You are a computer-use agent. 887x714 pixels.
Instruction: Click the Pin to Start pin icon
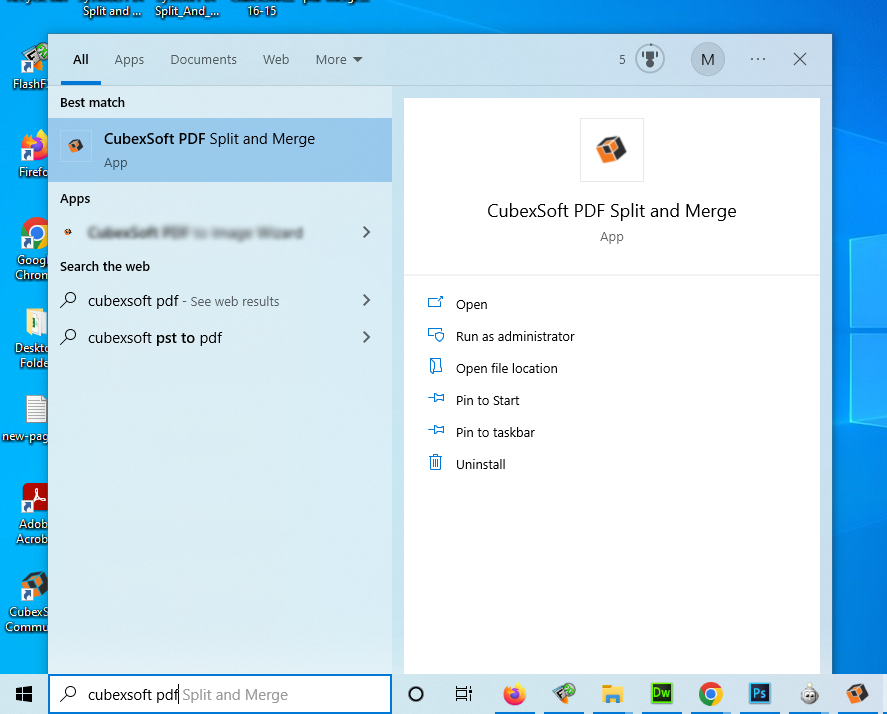point(436,398)
